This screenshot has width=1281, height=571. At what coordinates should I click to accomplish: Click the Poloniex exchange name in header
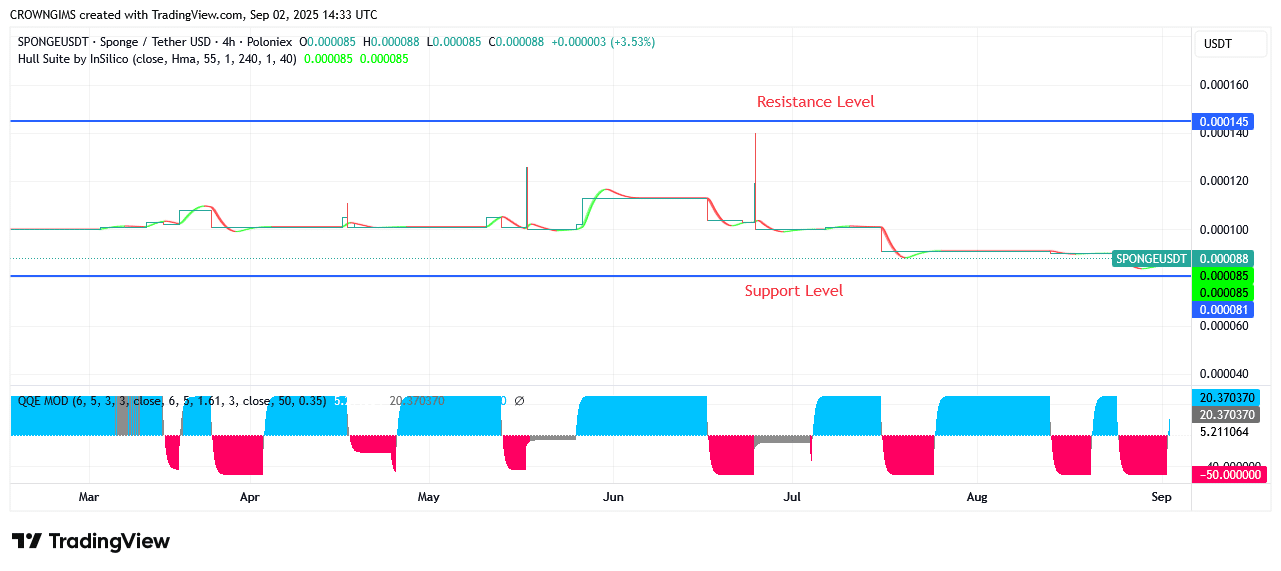(x=268, y=42)
